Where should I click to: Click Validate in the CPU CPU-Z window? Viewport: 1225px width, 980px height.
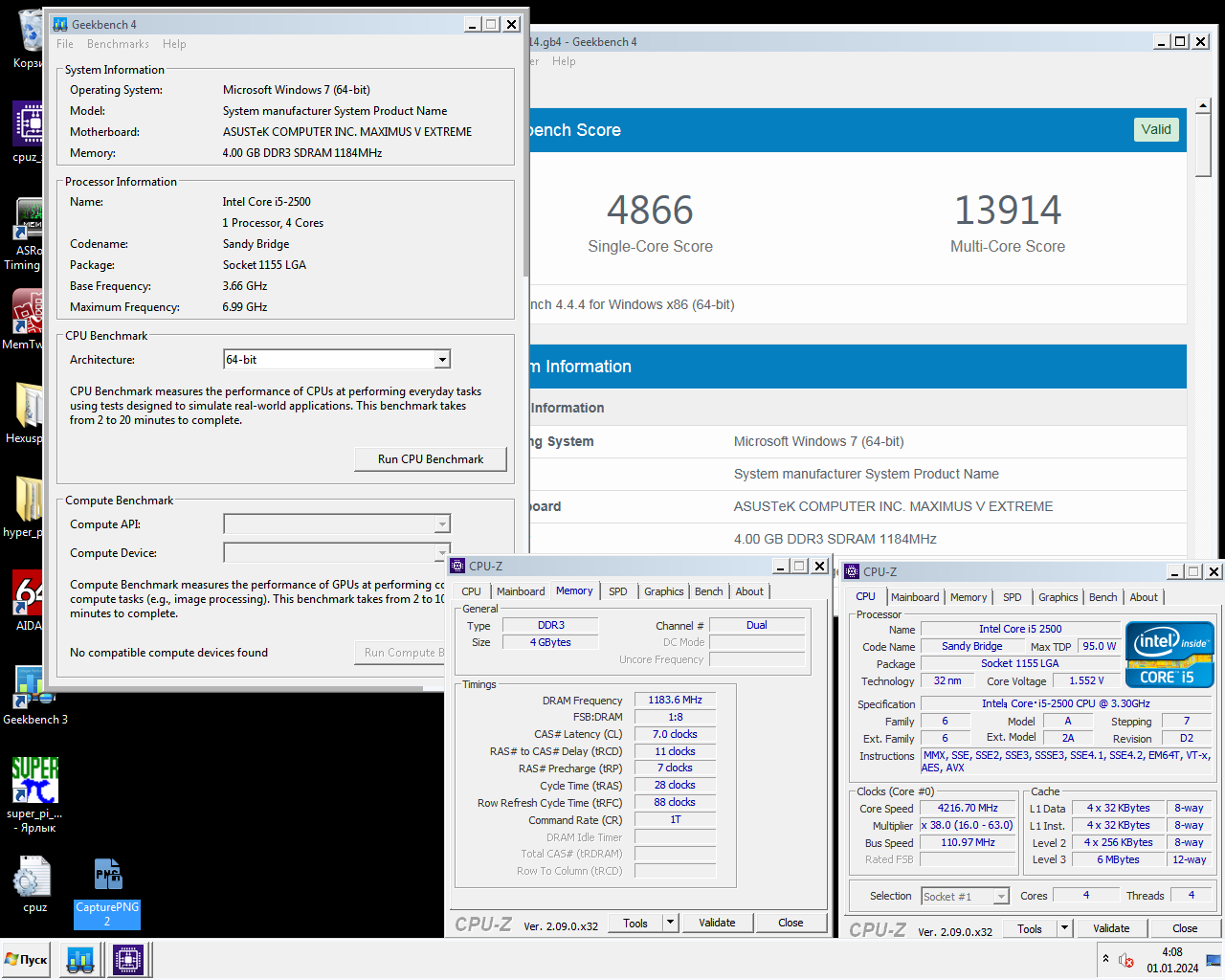click(x=1111, y=928)
